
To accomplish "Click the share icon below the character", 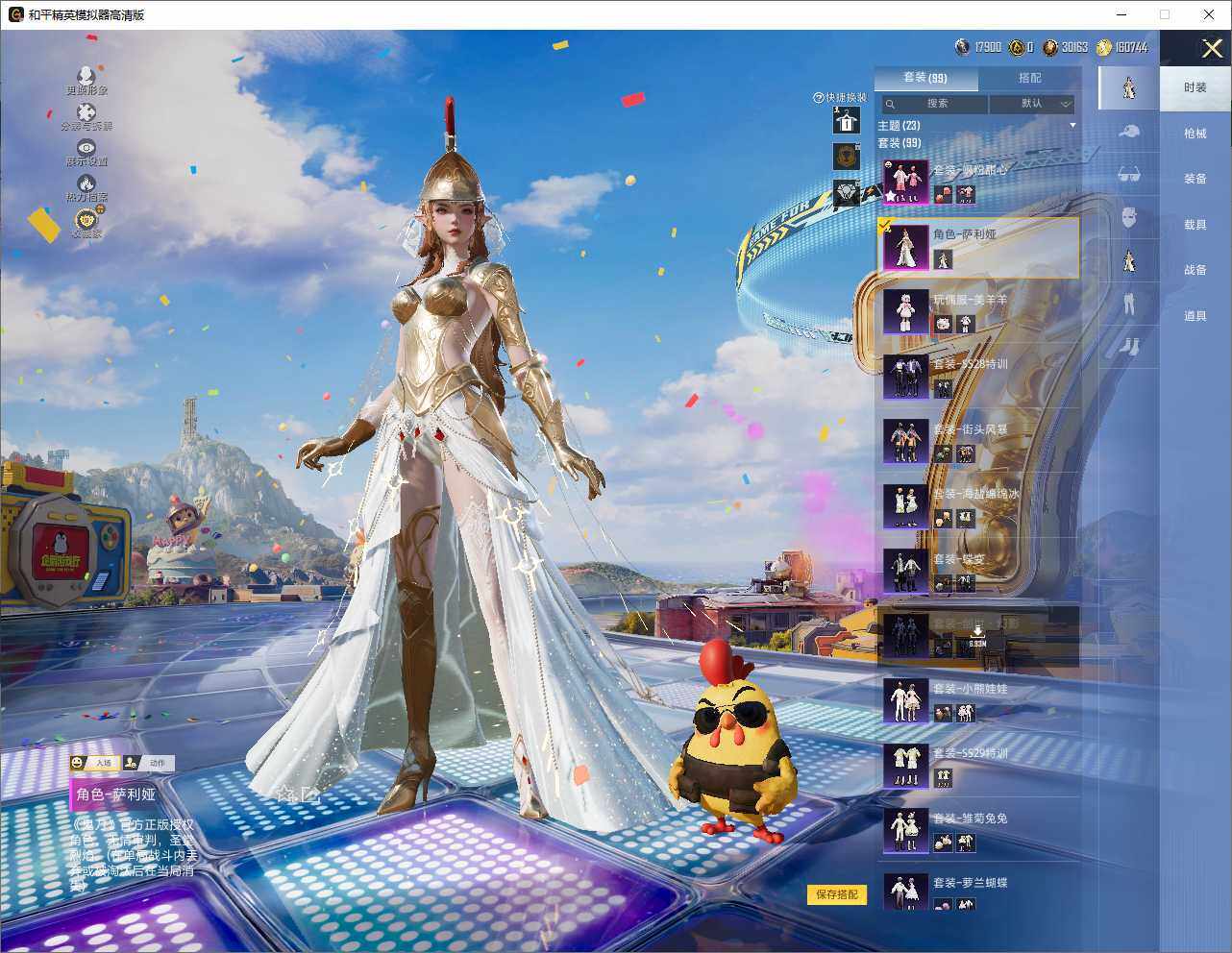I will [x=309, y=794].
